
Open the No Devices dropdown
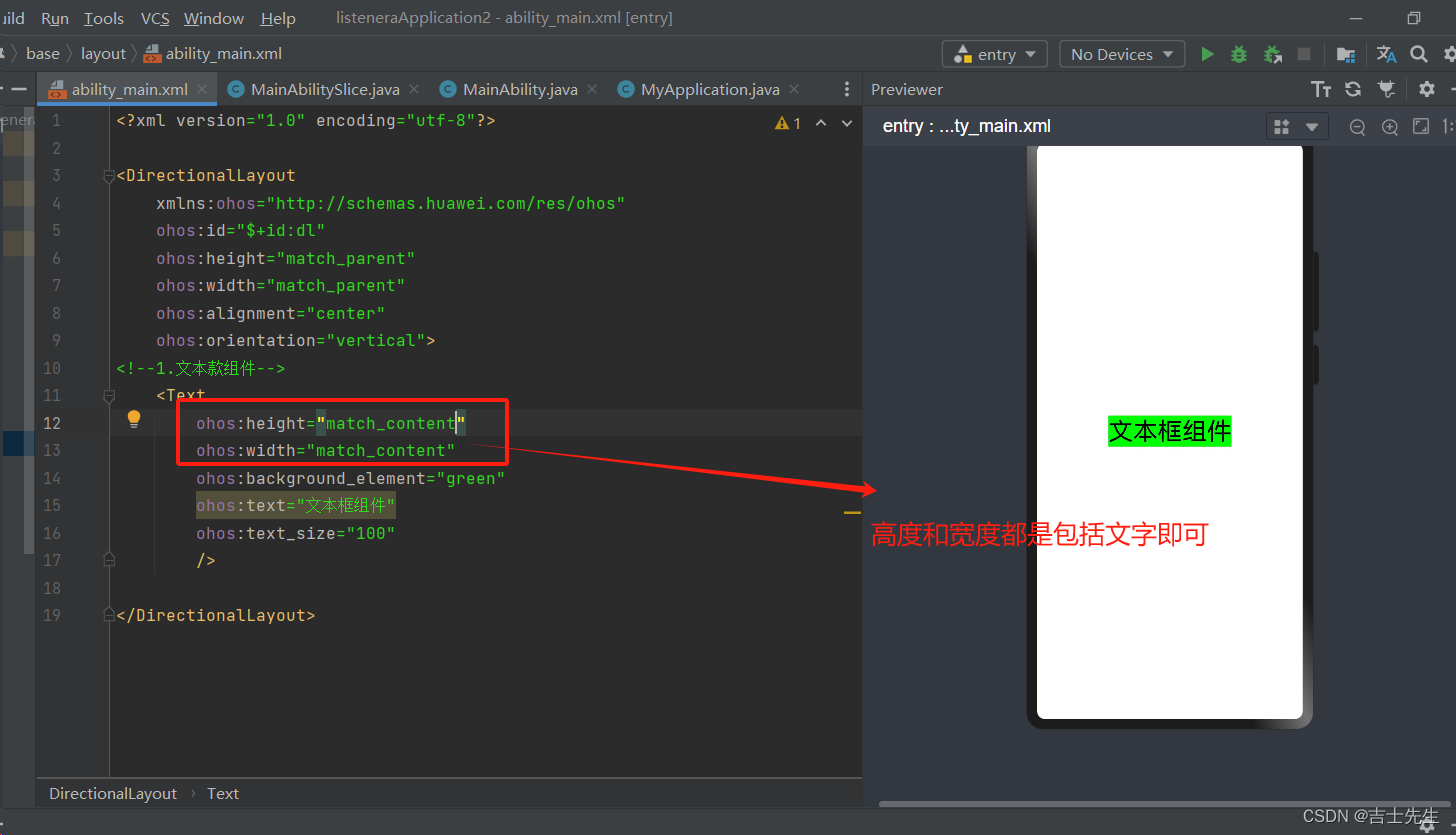pyautogui.click(x=1122, y=54)
